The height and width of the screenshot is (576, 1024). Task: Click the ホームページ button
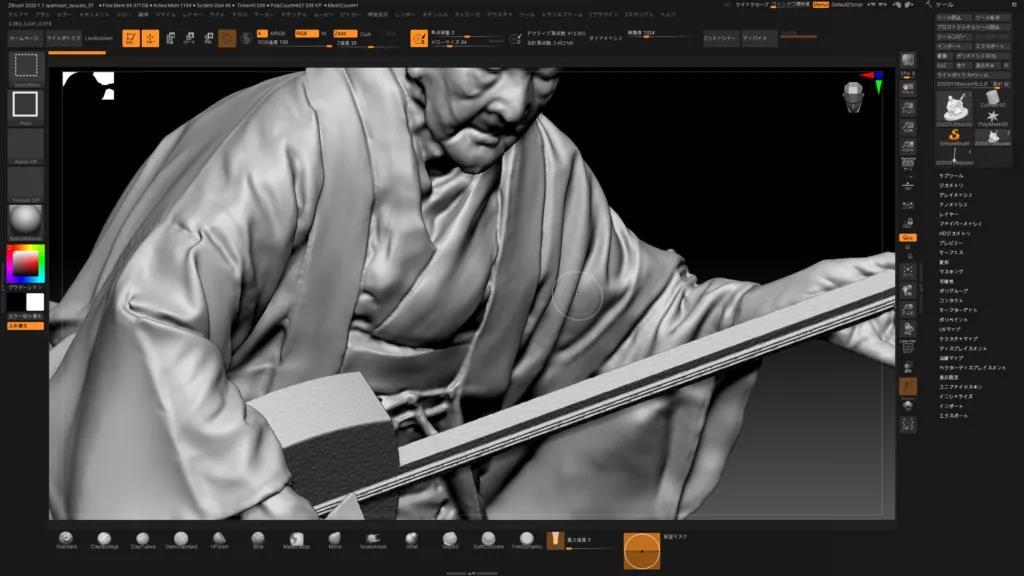coord(24,39)
